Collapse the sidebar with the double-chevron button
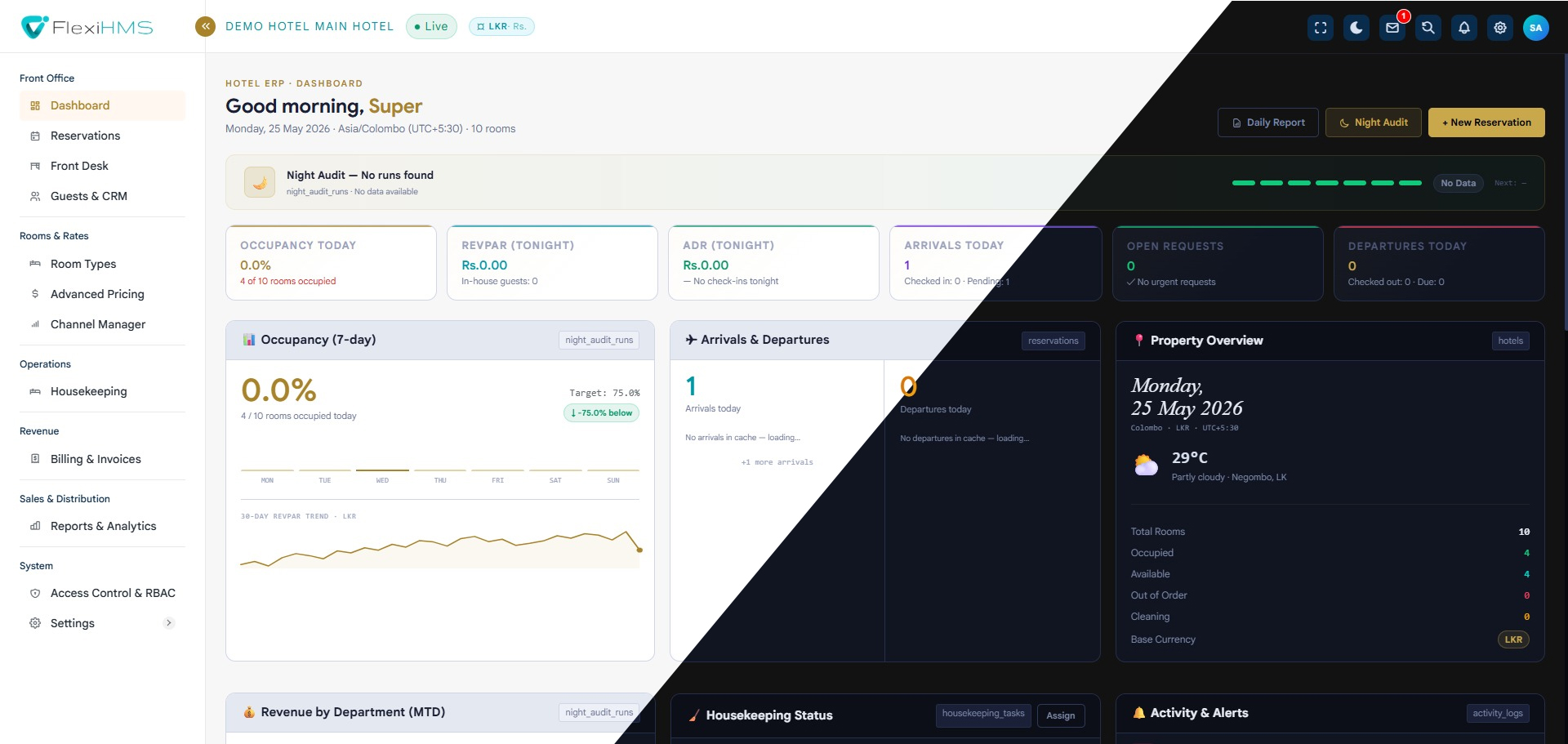 [205, 26]
